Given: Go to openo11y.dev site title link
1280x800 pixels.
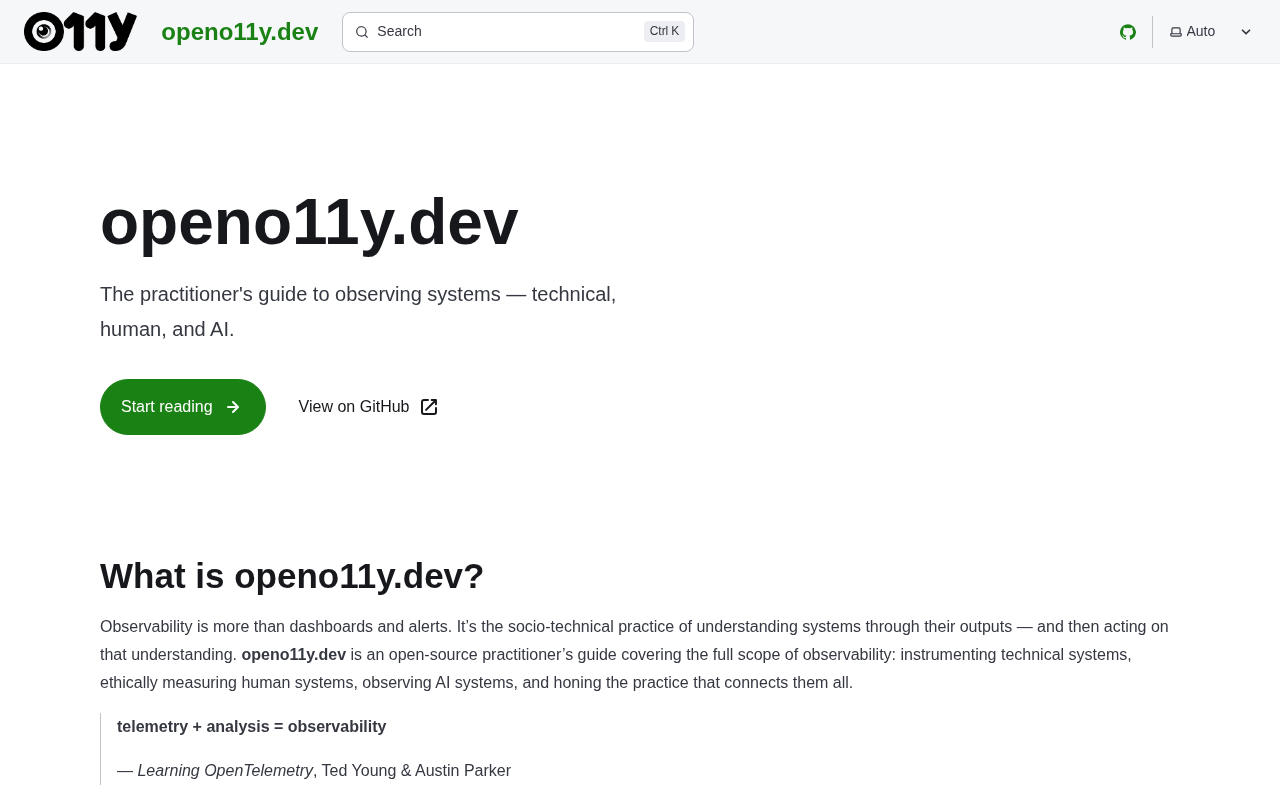Looking at the screenshot, I should point(240,32).
